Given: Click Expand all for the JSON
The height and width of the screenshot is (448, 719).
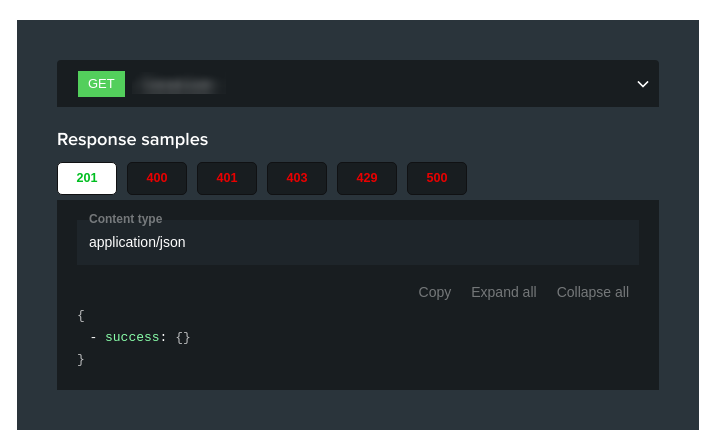Looking at the screenshot, I should pyautogui.click(x=503, y=292).
